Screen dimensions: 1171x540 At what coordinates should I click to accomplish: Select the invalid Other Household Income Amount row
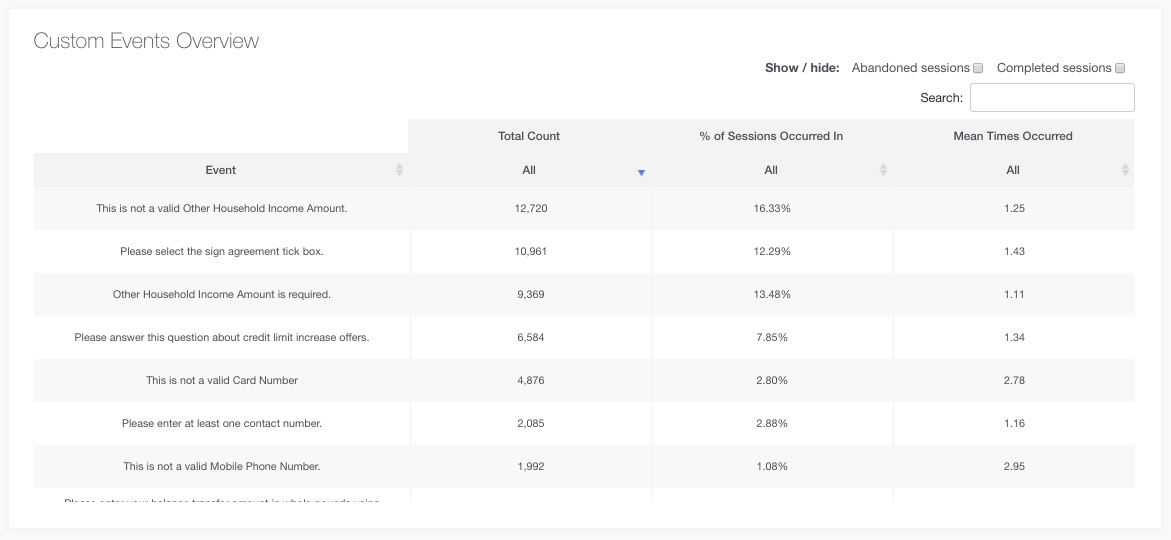coord(221,209)
